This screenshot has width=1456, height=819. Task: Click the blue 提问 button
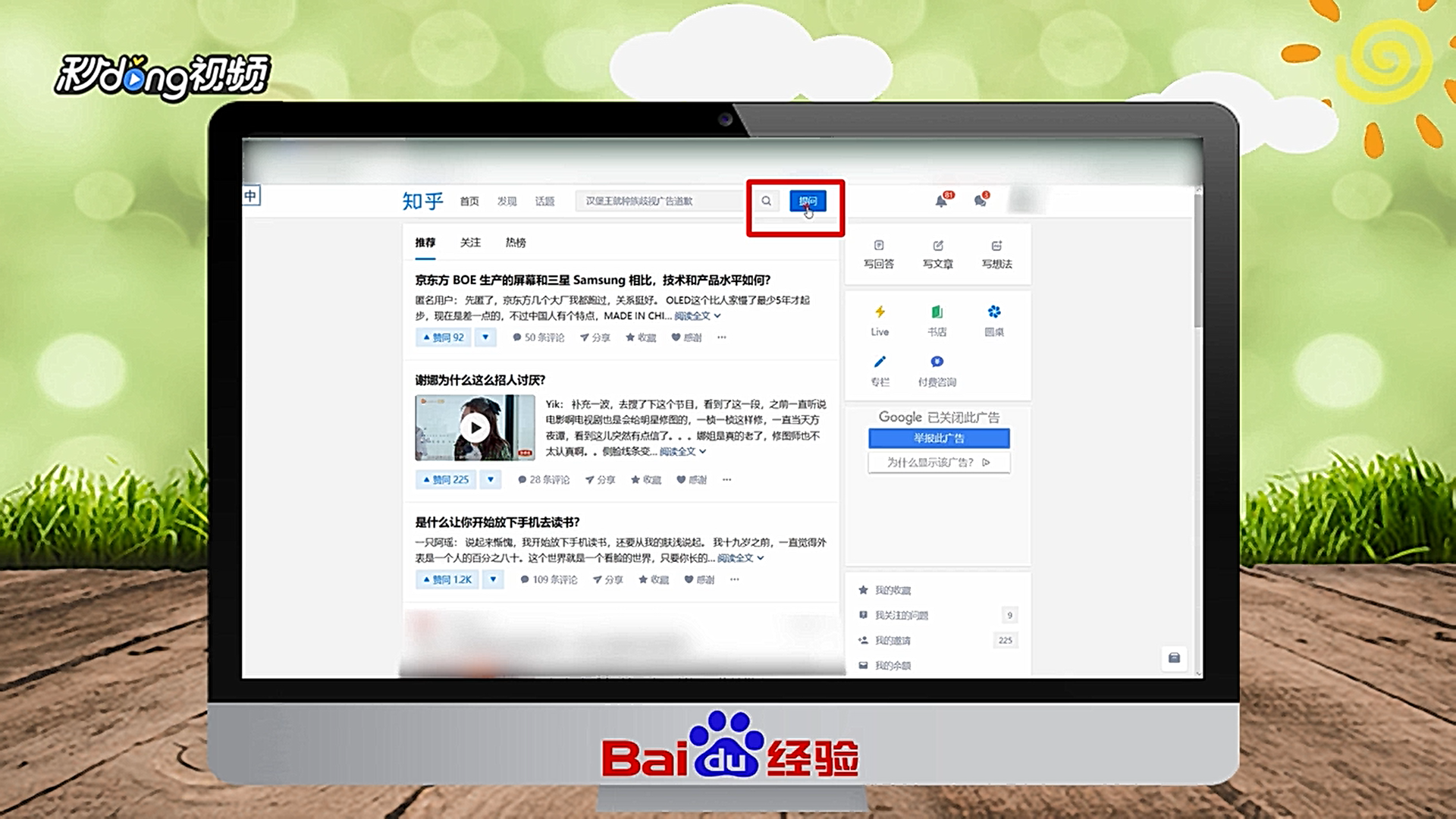(808, 201)
